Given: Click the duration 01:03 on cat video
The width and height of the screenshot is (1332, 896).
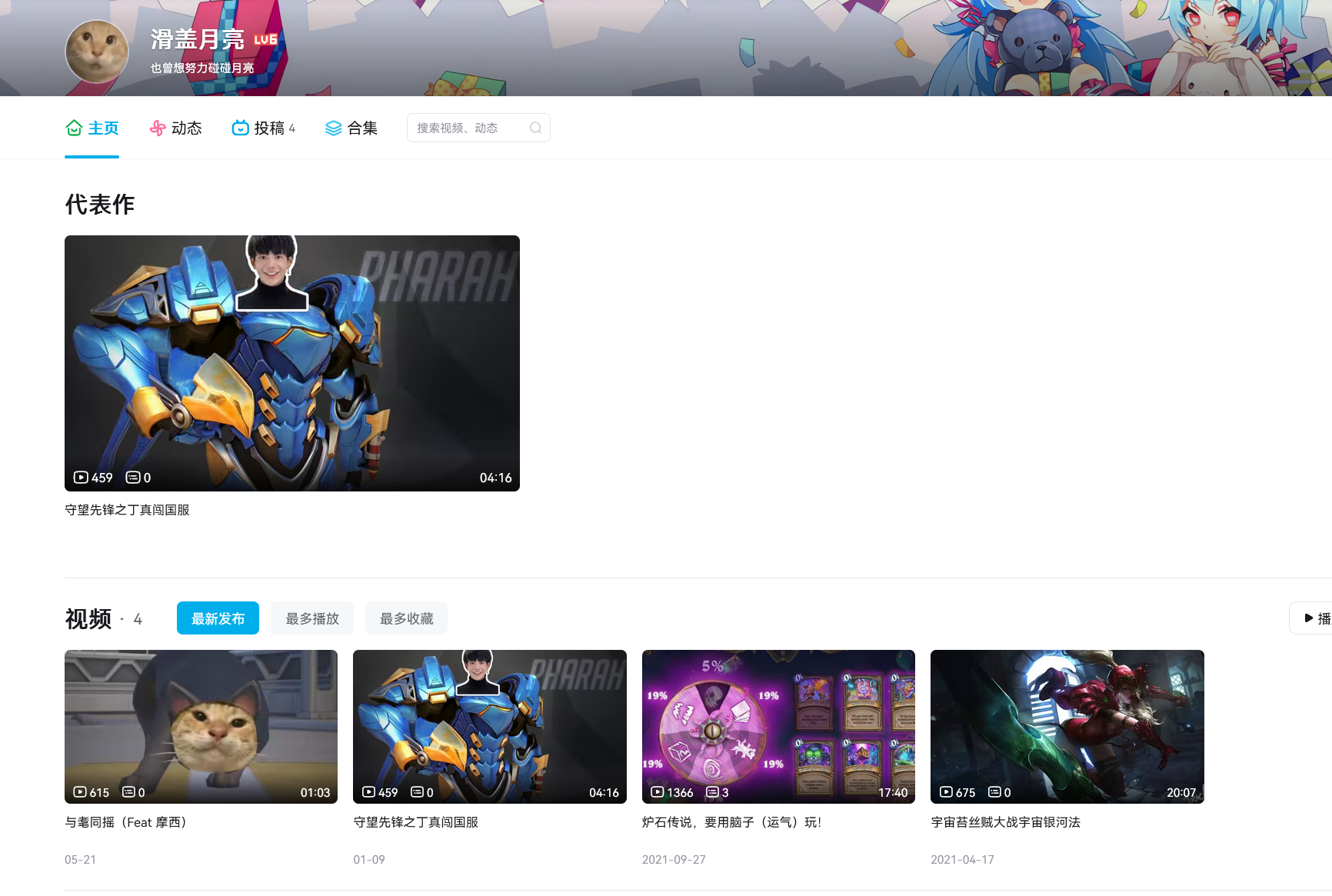Looking at the screenshot, I should [x=315, y=792].
